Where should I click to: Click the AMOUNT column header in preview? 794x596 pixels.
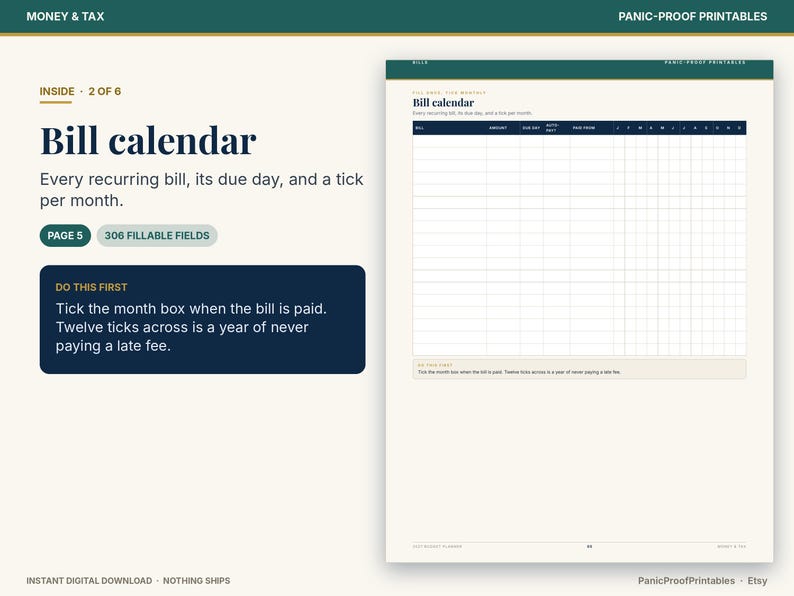498,128
